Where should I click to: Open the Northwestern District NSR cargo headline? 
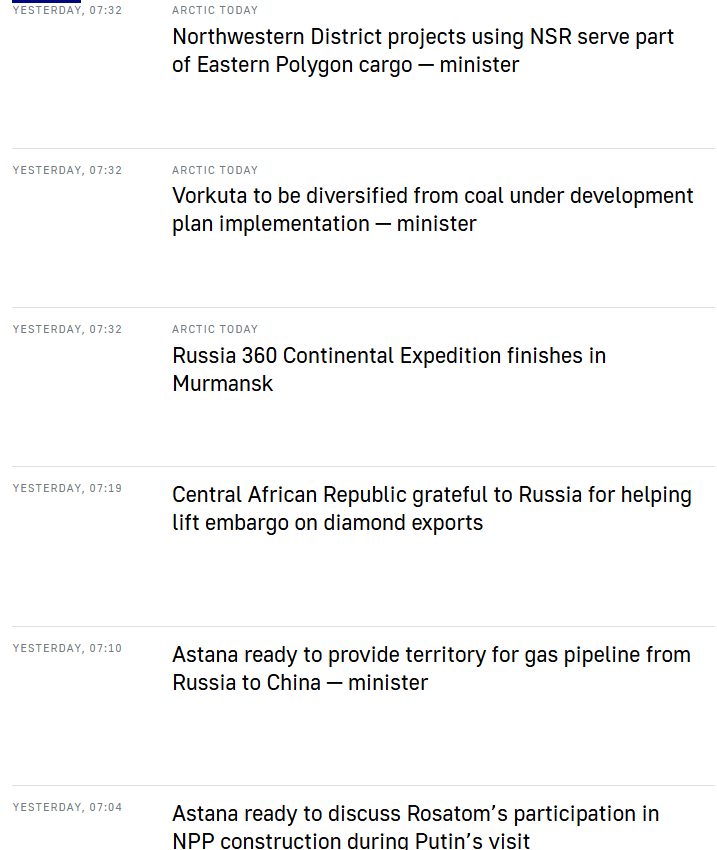coord(423,37)
